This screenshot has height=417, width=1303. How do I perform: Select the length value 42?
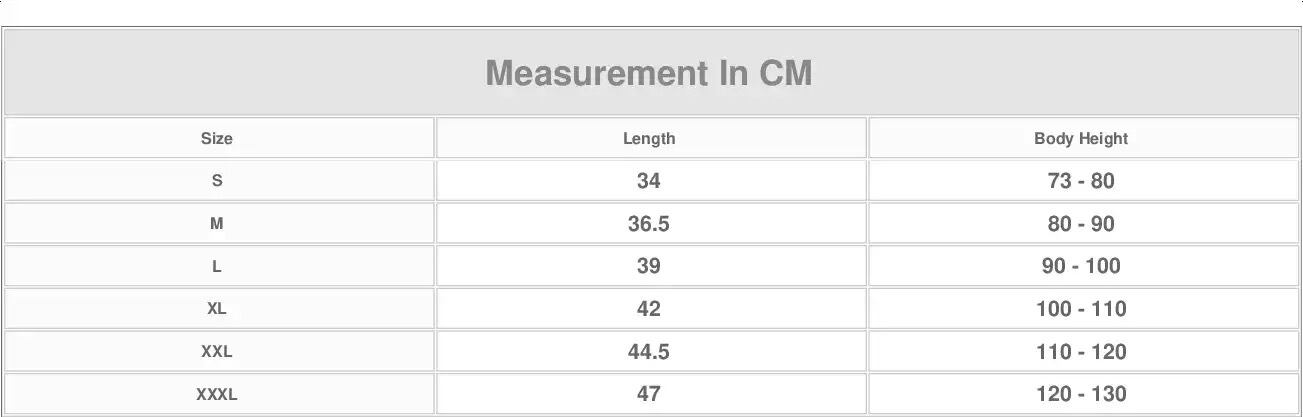tap(649, 309)
